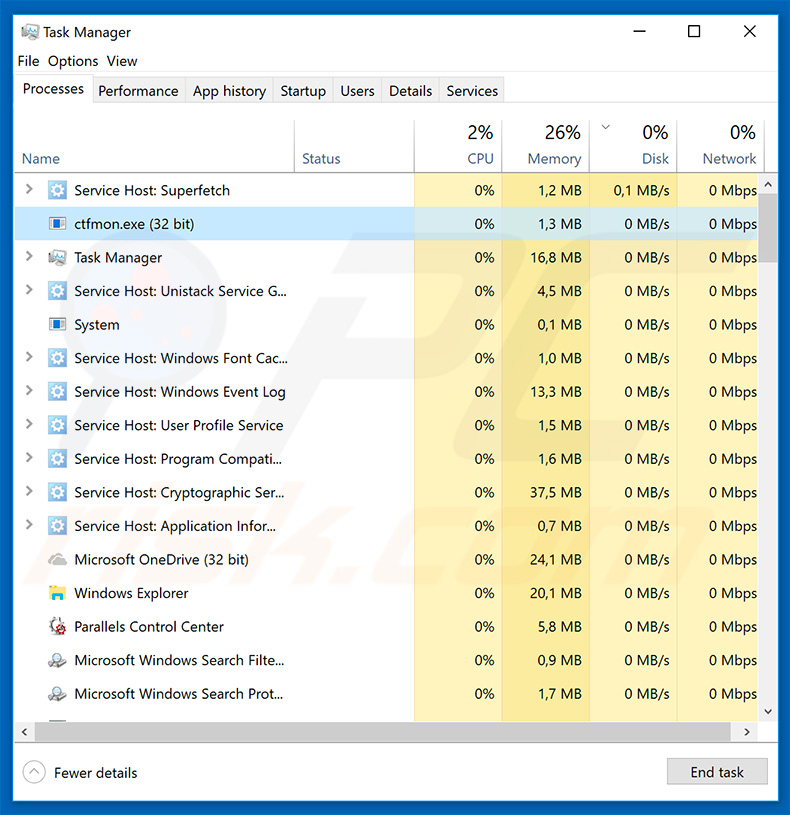Switch to the App history tab

229,91
